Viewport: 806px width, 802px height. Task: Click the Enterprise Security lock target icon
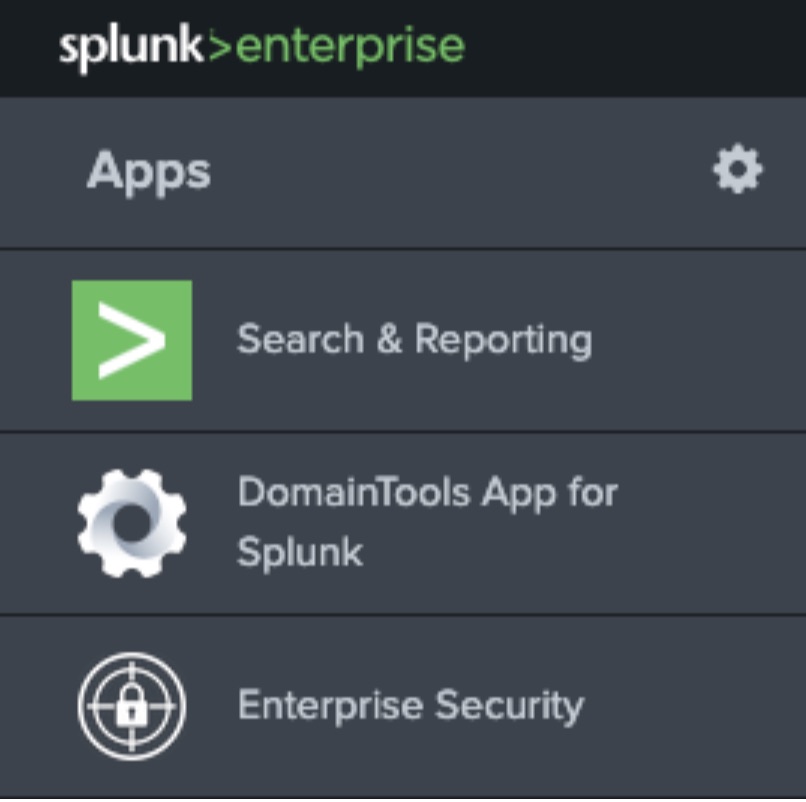[x=132, y=706]
